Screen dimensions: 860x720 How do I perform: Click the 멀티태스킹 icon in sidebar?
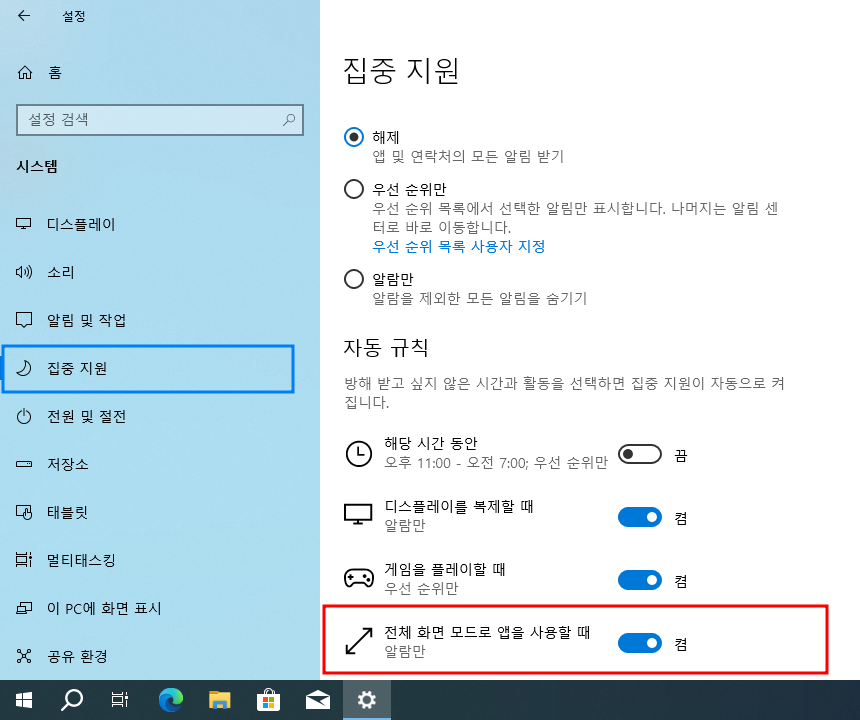24,560
